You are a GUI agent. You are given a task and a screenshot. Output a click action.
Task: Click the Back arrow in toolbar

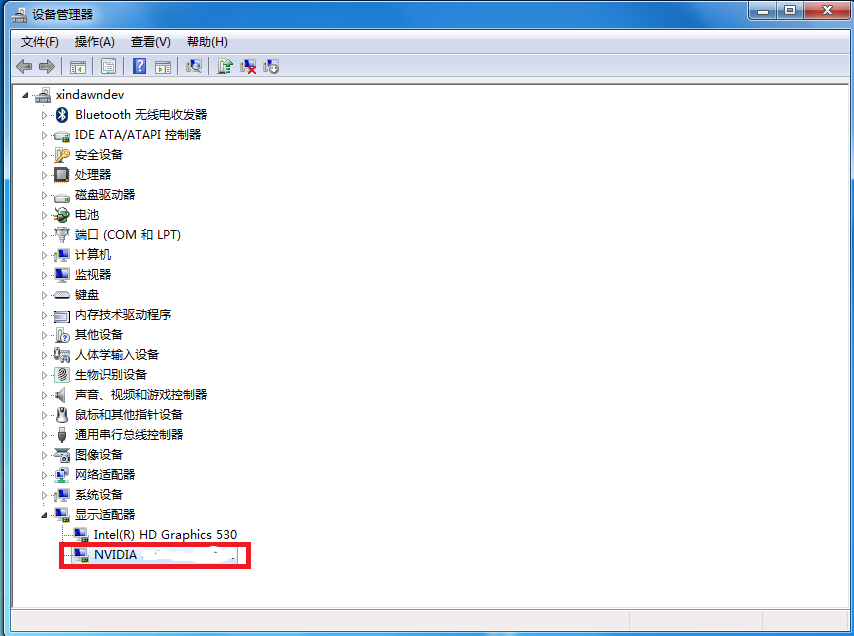pos(25,66)
